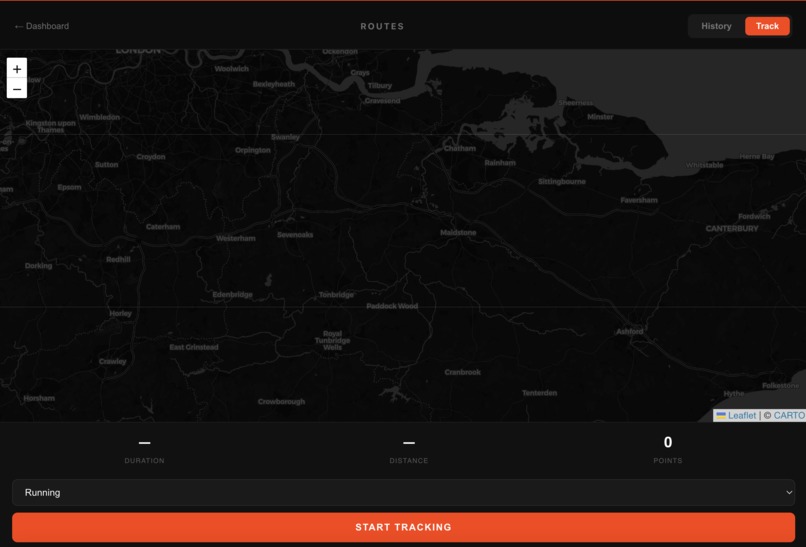Click the Bexleyheath label on the map
806x547 pixels.
(x=274, y=84)
